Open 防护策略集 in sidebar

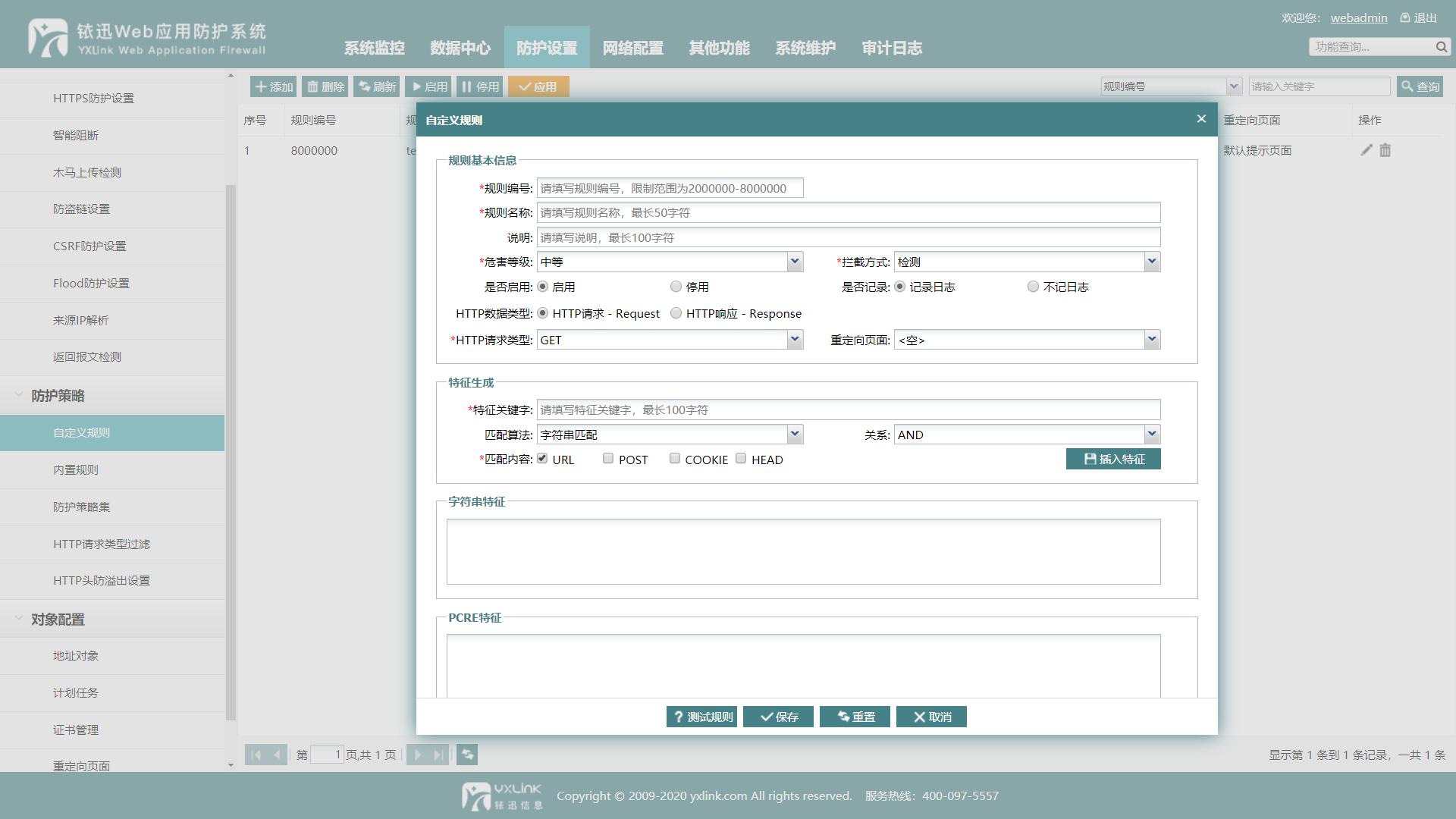tap(112, 507)
